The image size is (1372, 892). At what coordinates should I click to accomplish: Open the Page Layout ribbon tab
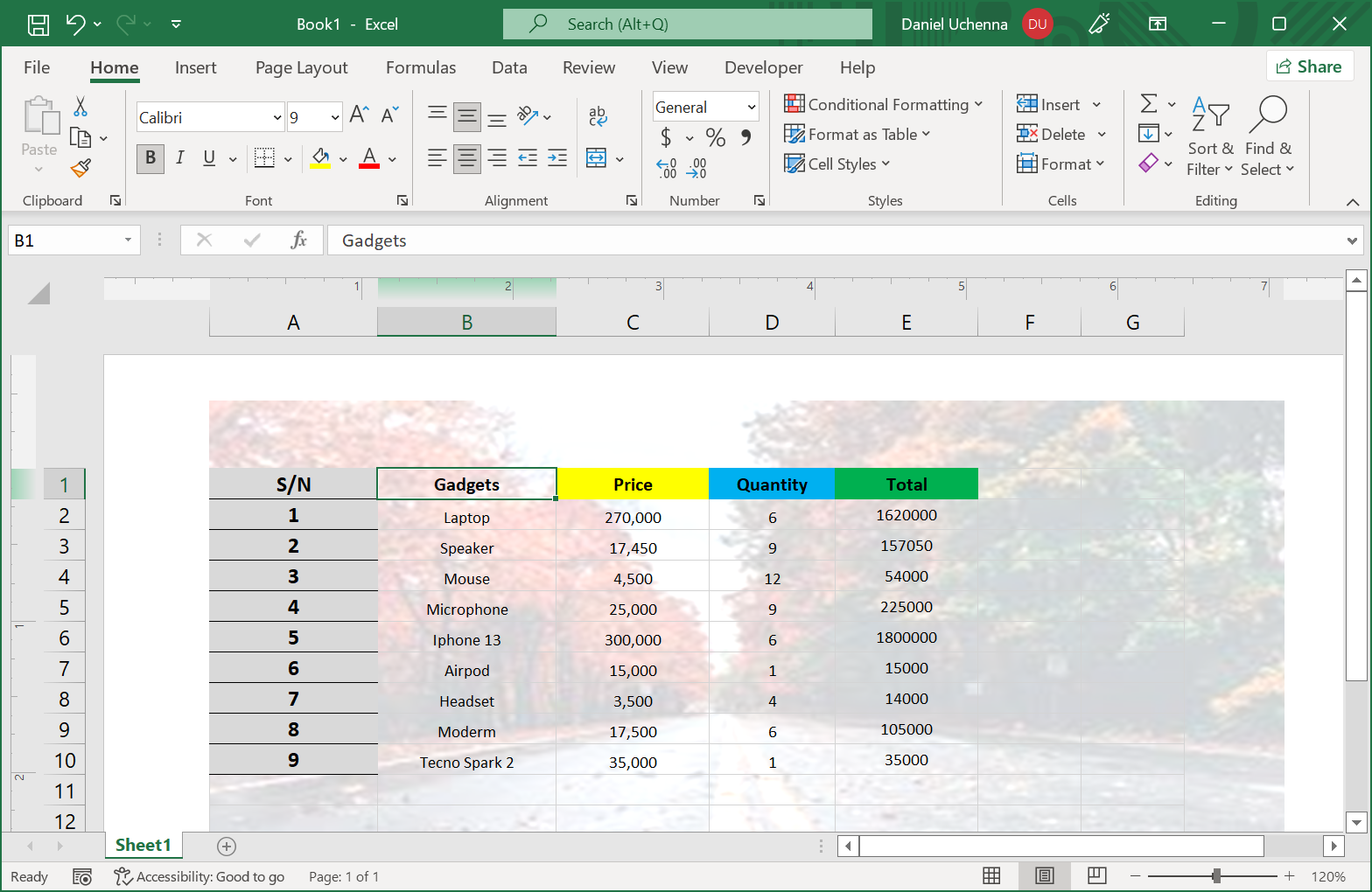coord(301,67)
